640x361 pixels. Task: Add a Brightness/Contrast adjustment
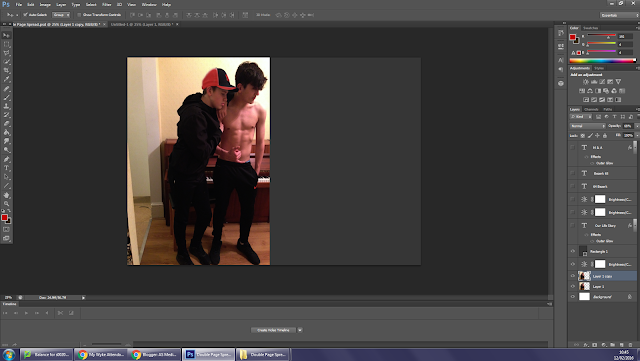(x=586, y=82)
